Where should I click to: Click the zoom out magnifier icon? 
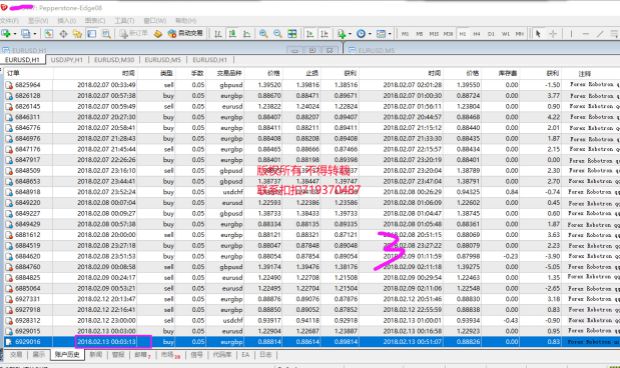278,34
